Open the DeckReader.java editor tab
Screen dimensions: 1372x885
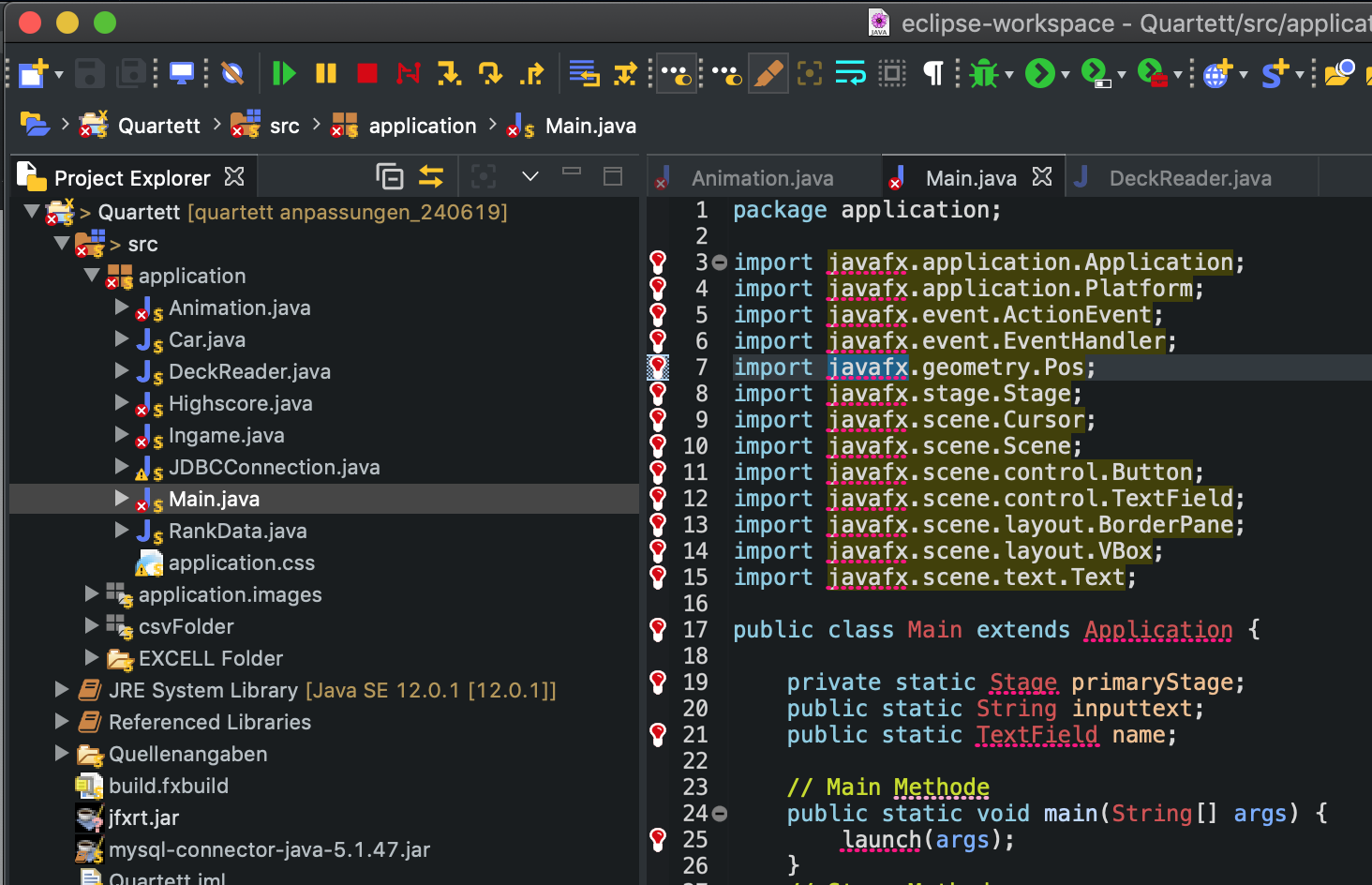coord(1189,178)
